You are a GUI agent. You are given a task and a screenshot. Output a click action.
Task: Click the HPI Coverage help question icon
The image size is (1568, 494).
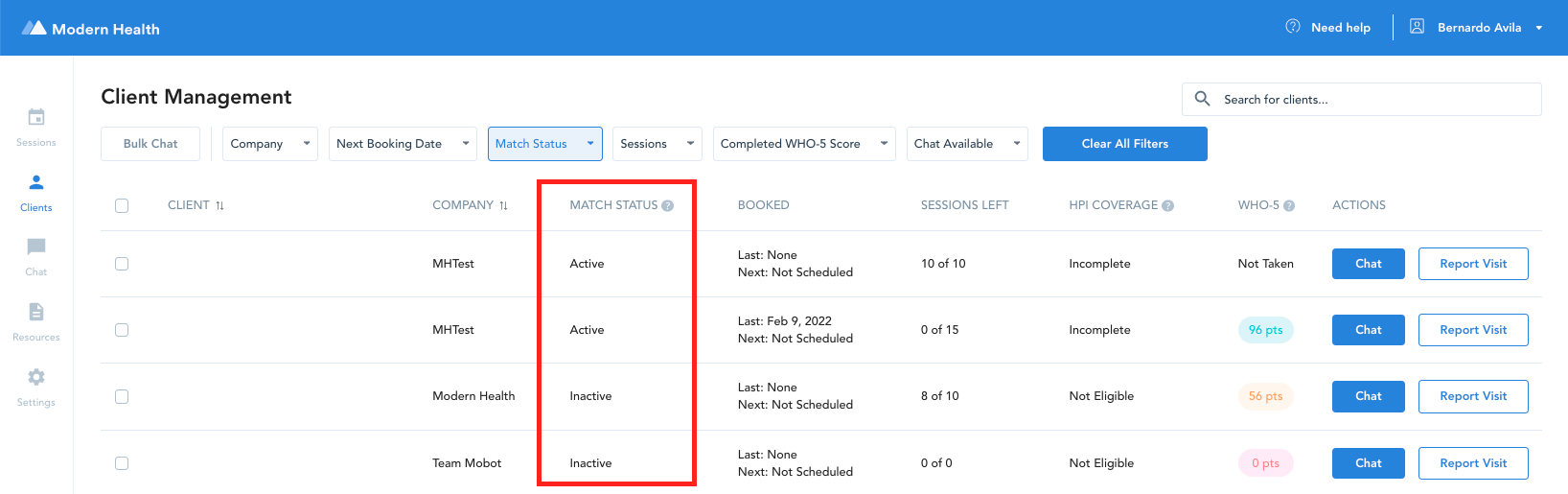(1167, 205)
